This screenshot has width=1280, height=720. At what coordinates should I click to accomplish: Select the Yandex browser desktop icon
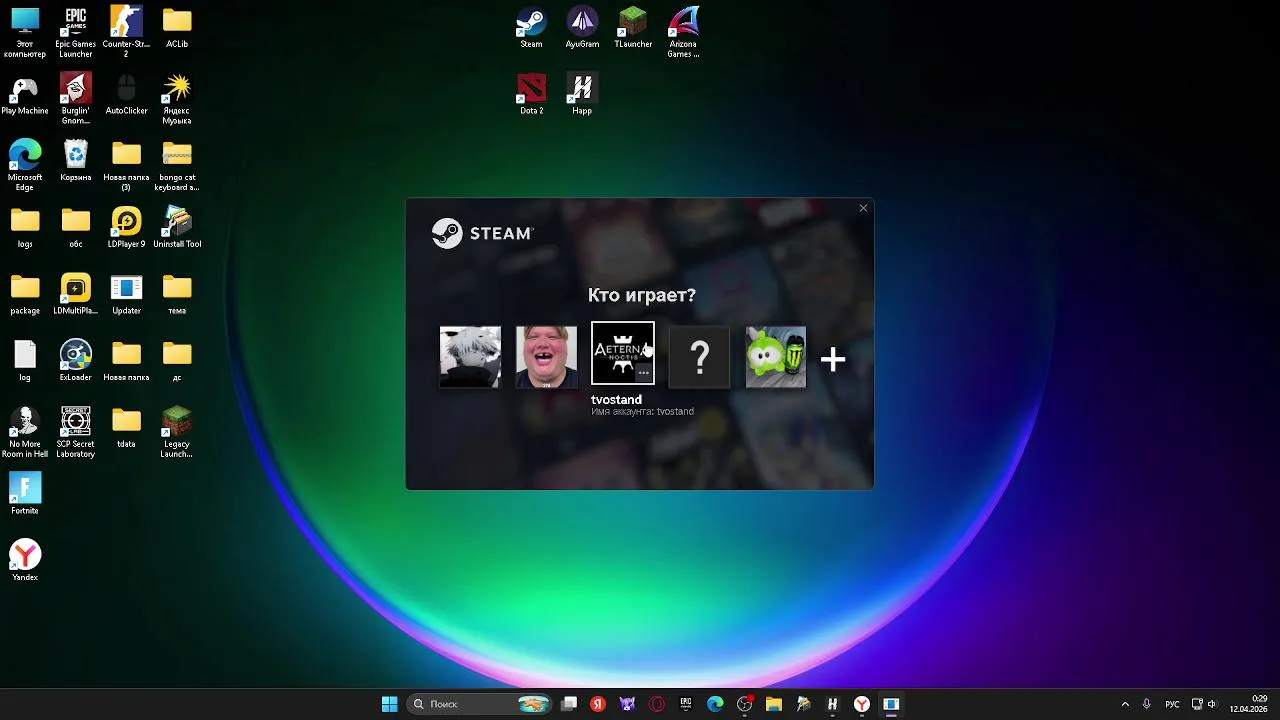coord(25,561)
